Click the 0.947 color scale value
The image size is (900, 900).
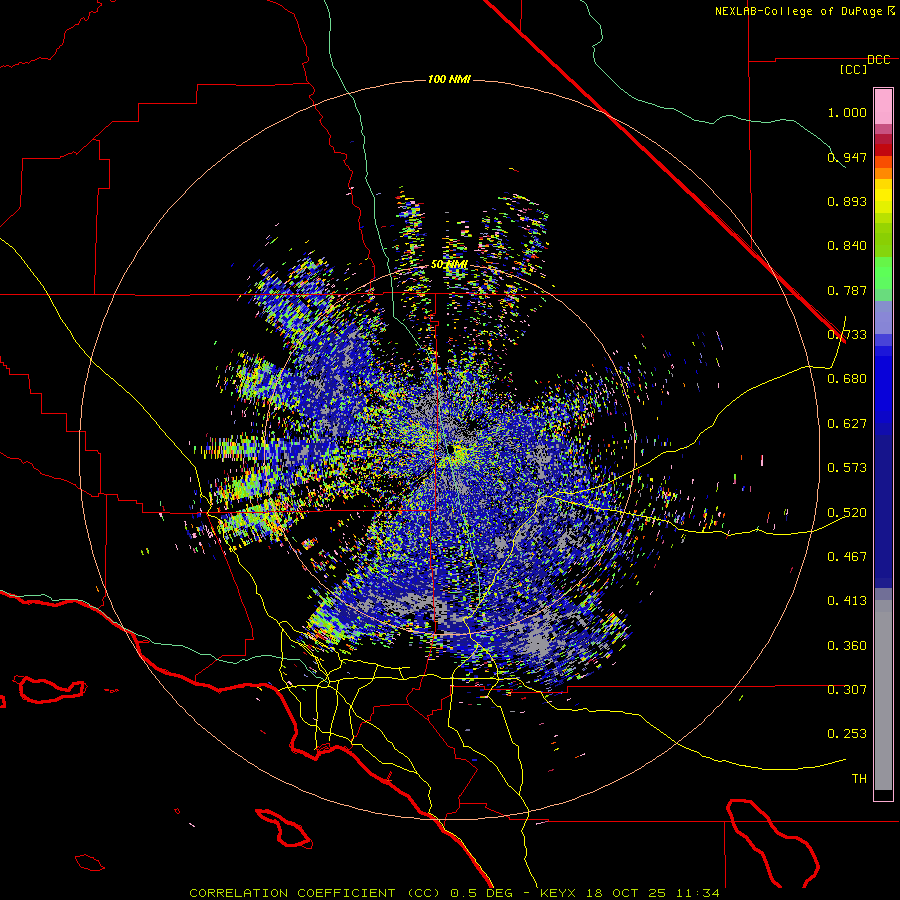tap(847, 157)
